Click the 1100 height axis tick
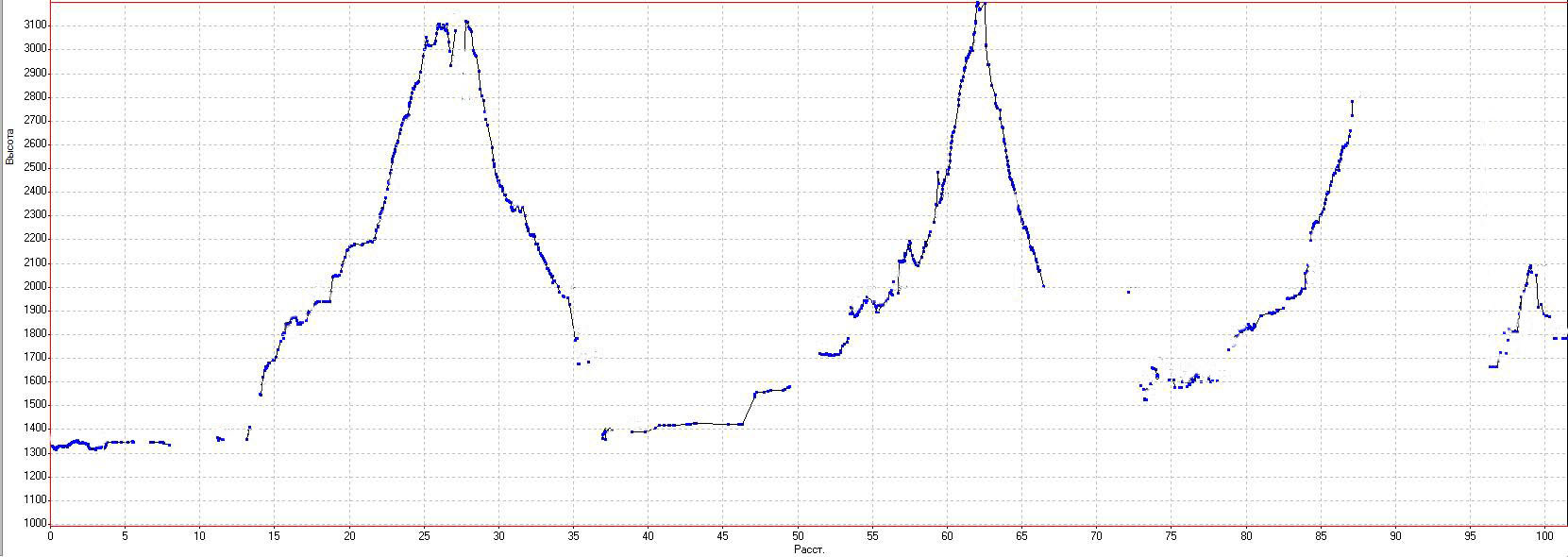The height and width of the screenshot is (557, 1568). coord(34,499)
